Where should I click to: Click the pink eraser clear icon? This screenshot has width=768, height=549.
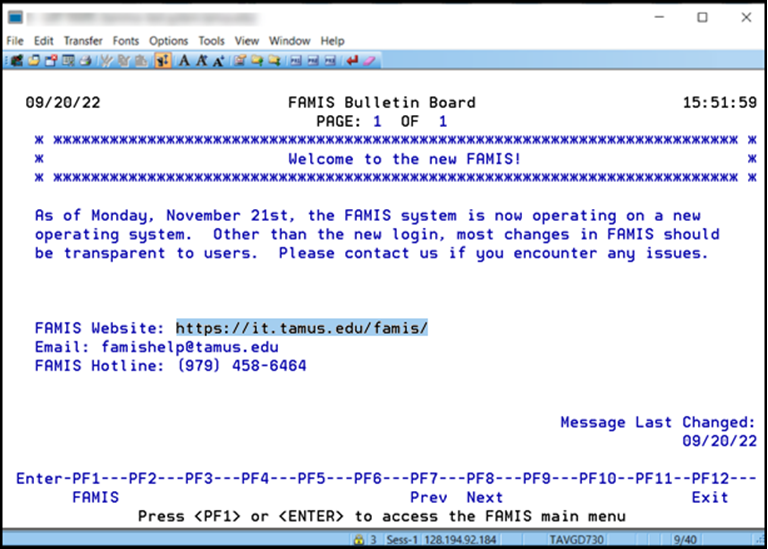[369, 61]
